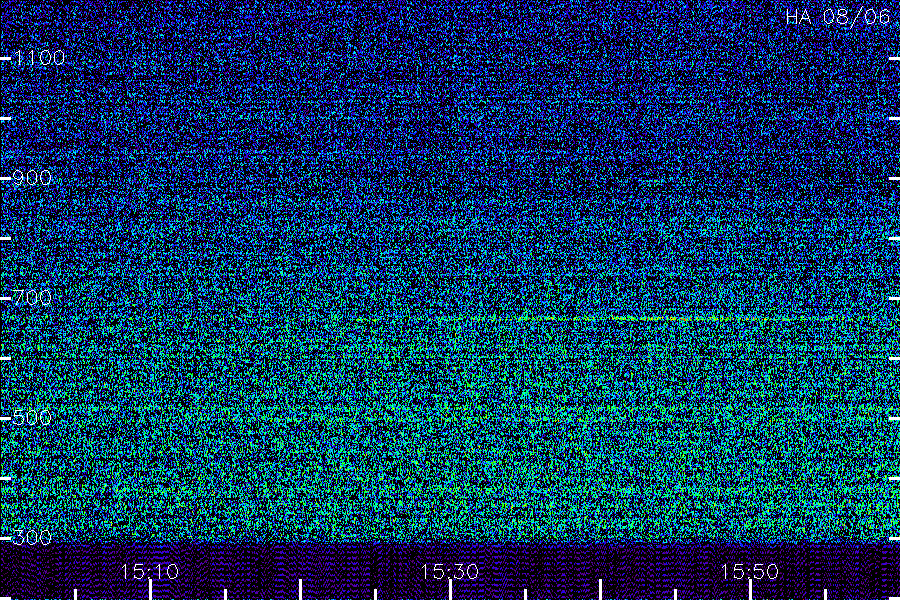
Task: Click the 900 frequency axis label
Action: (x=32, y=178)
